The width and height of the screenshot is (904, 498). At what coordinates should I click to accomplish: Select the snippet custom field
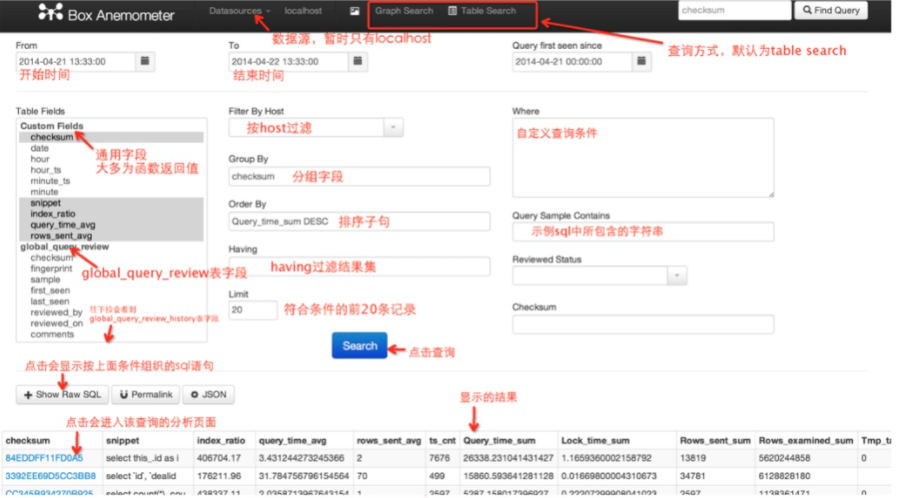pos(111,203)
